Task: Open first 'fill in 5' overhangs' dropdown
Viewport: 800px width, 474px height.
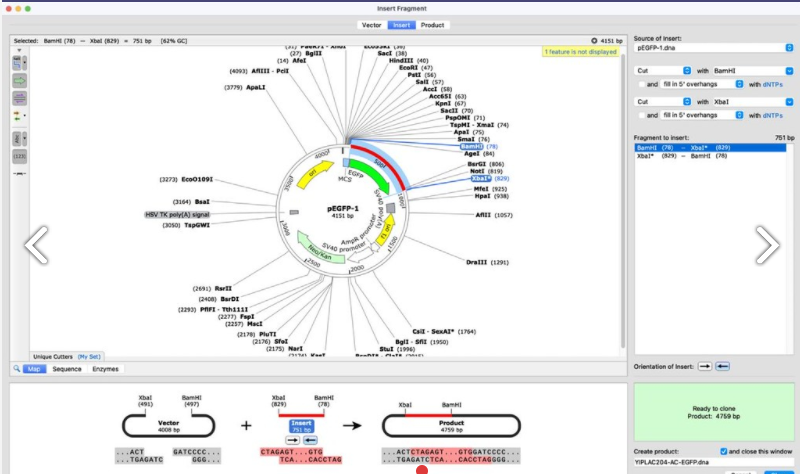Action: pos(702,84)
